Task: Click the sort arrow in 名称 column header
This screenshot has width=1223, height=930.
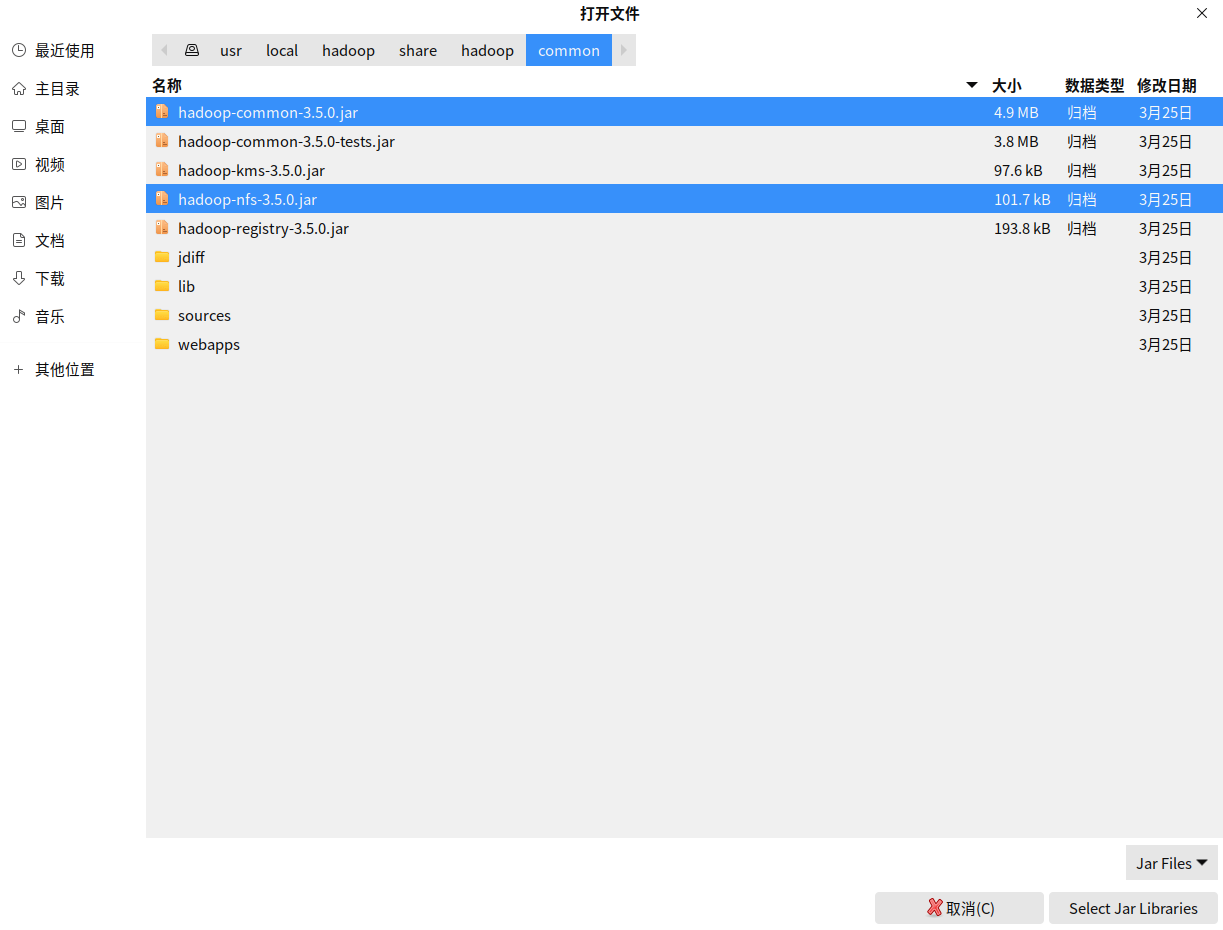Action: coord(972,85)
